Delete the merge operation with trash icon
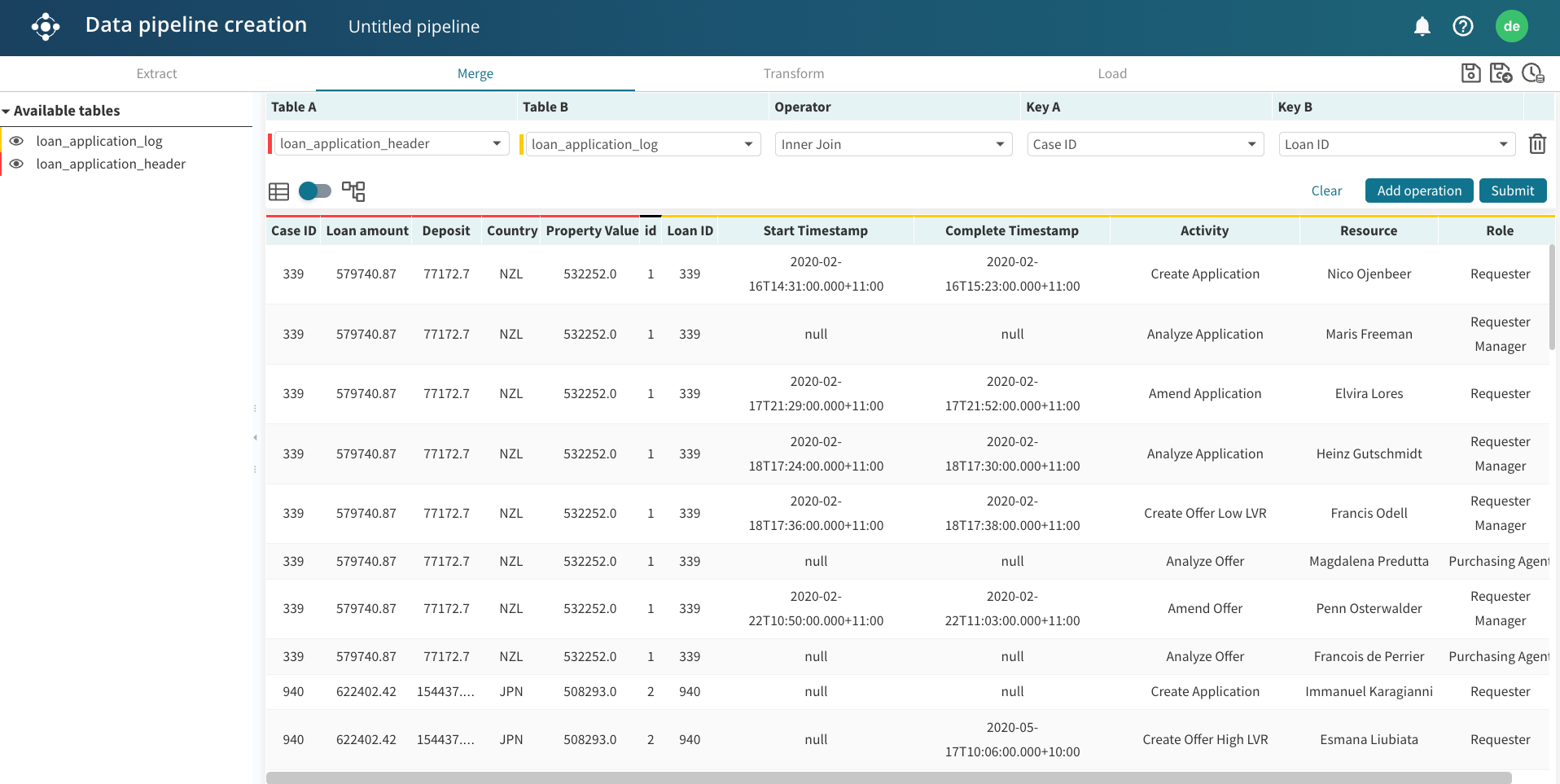 click(x=1536, y=144)
